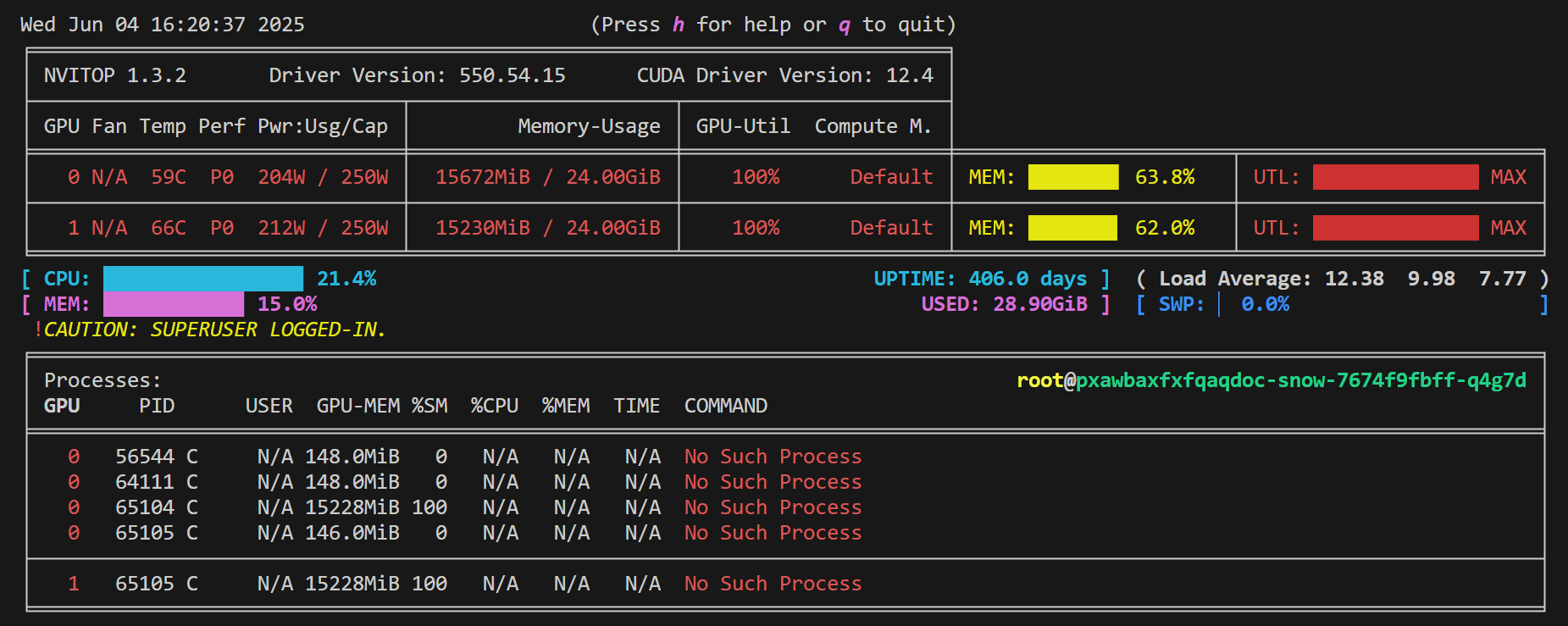Image resolution: width=1568 pixels, height=626 pixels.
Task: Click the date and time at top
Action: [x=163, y=25]
